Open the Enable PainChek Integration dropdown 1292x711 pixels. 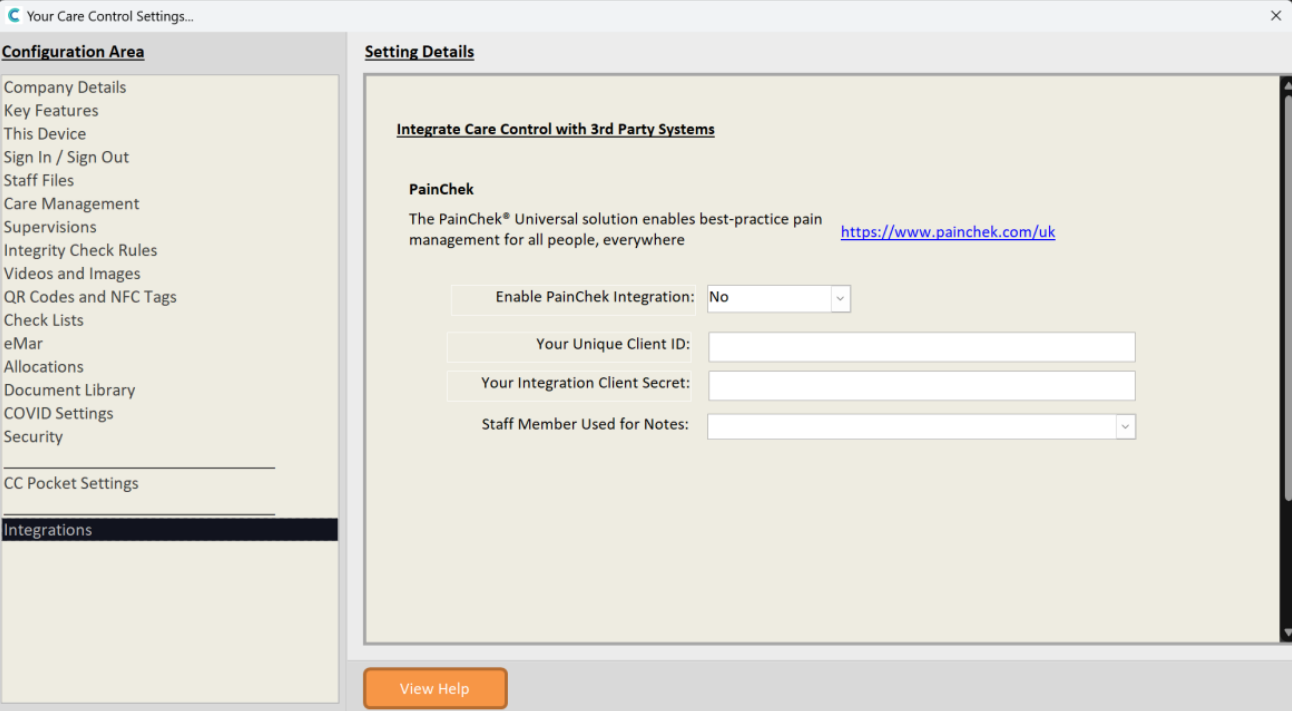(840, 298)
